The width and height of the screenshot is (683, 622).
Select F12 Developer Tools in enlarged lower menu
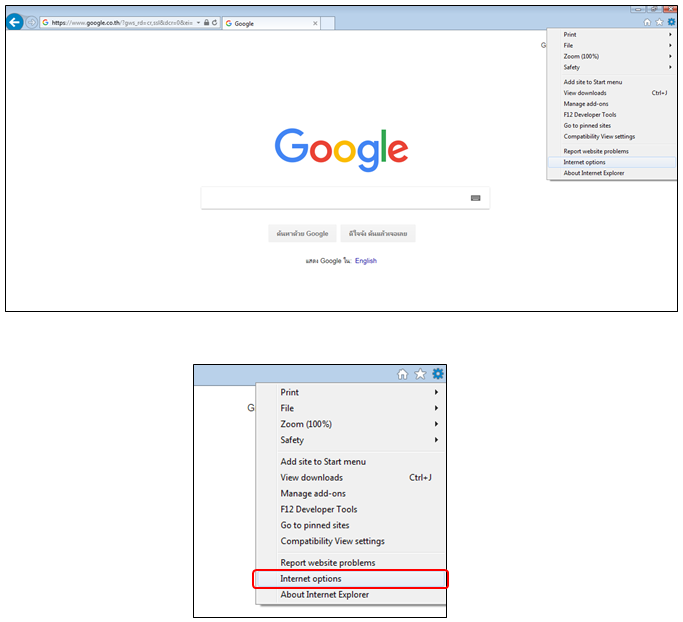(x=351, y=509)
